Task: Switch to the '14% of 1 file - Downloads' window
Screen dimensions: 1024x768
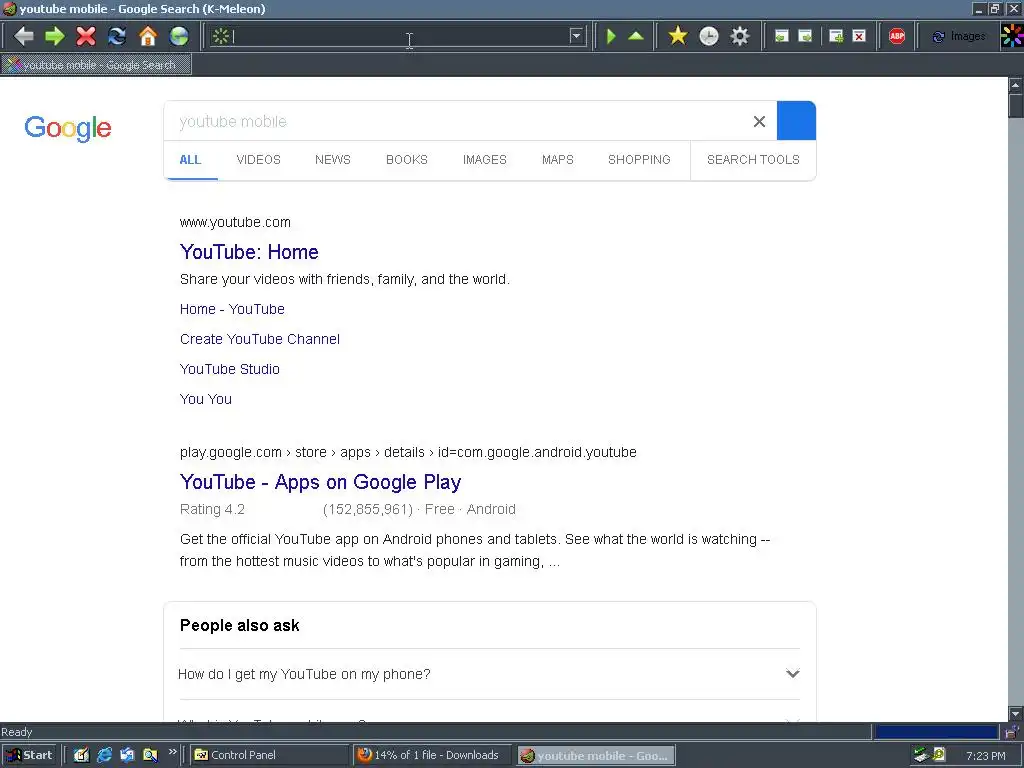Action: click(x=433, y=755)
